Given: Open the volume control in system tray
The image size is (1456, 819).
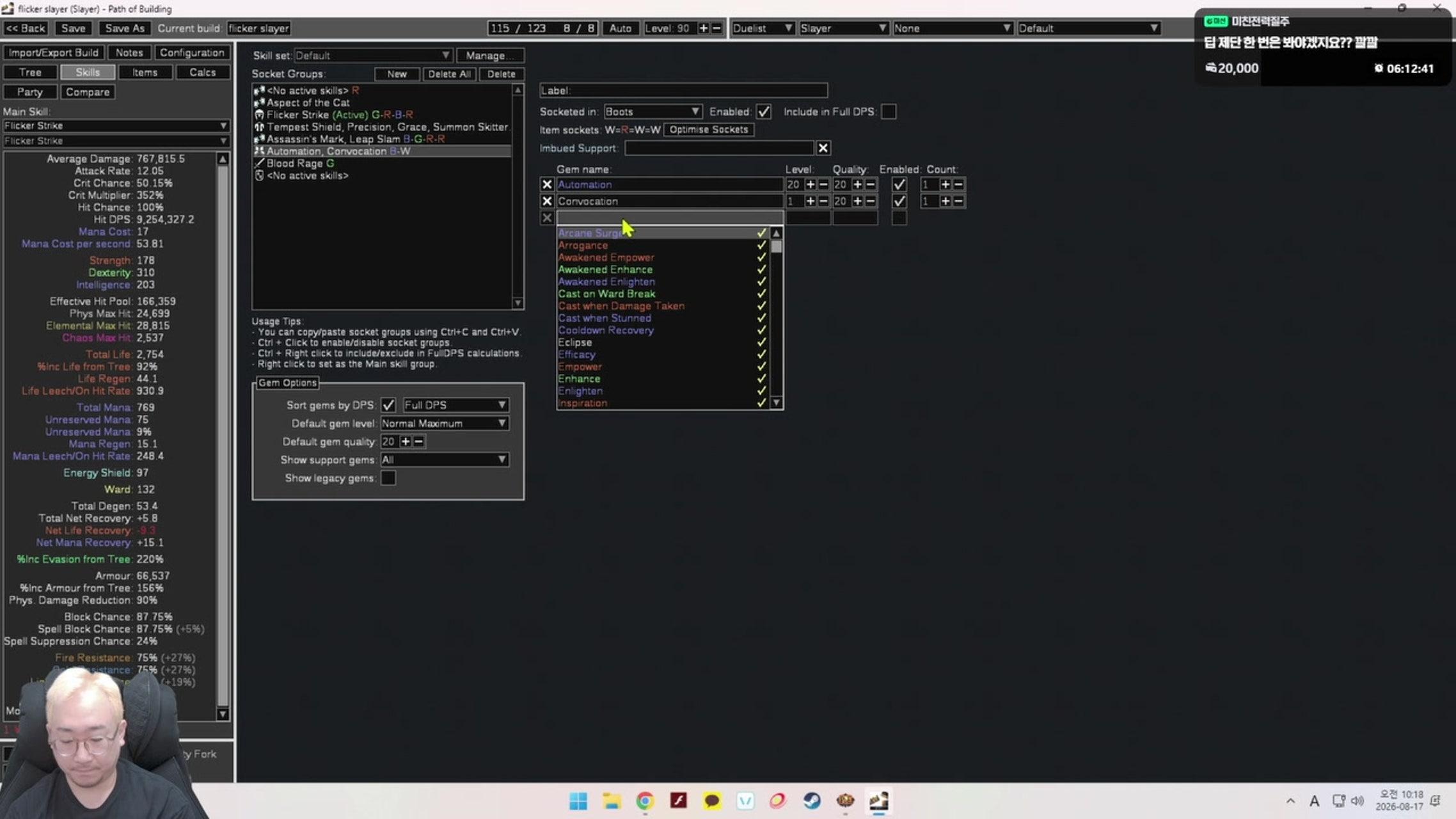Looking at the screenshot, I should 1357,800.
